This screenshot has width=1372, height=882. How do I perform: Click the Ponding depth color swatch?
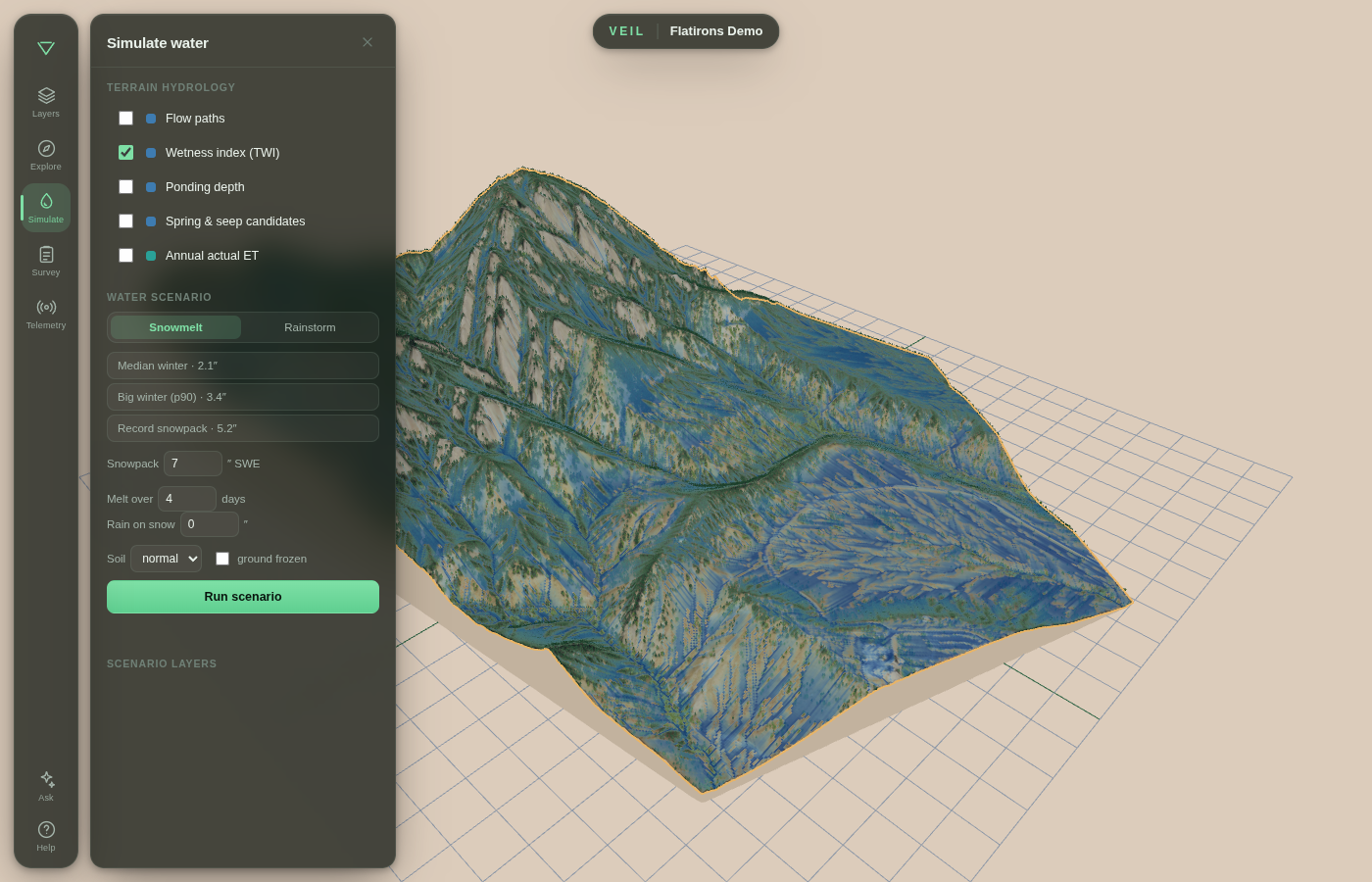coord(151,187)
